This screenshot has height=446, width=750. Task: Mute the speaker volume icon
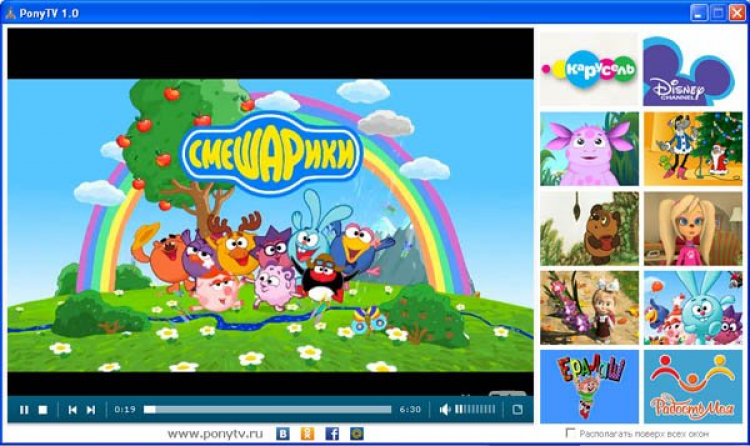pos(445,410)
